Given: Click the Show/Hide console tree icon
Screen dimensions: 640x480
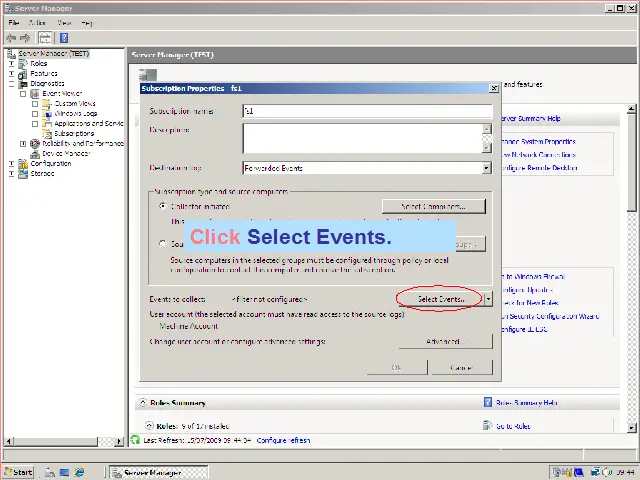Looking at the screenshot, I should pyautogui.click(x=45, y=38).
